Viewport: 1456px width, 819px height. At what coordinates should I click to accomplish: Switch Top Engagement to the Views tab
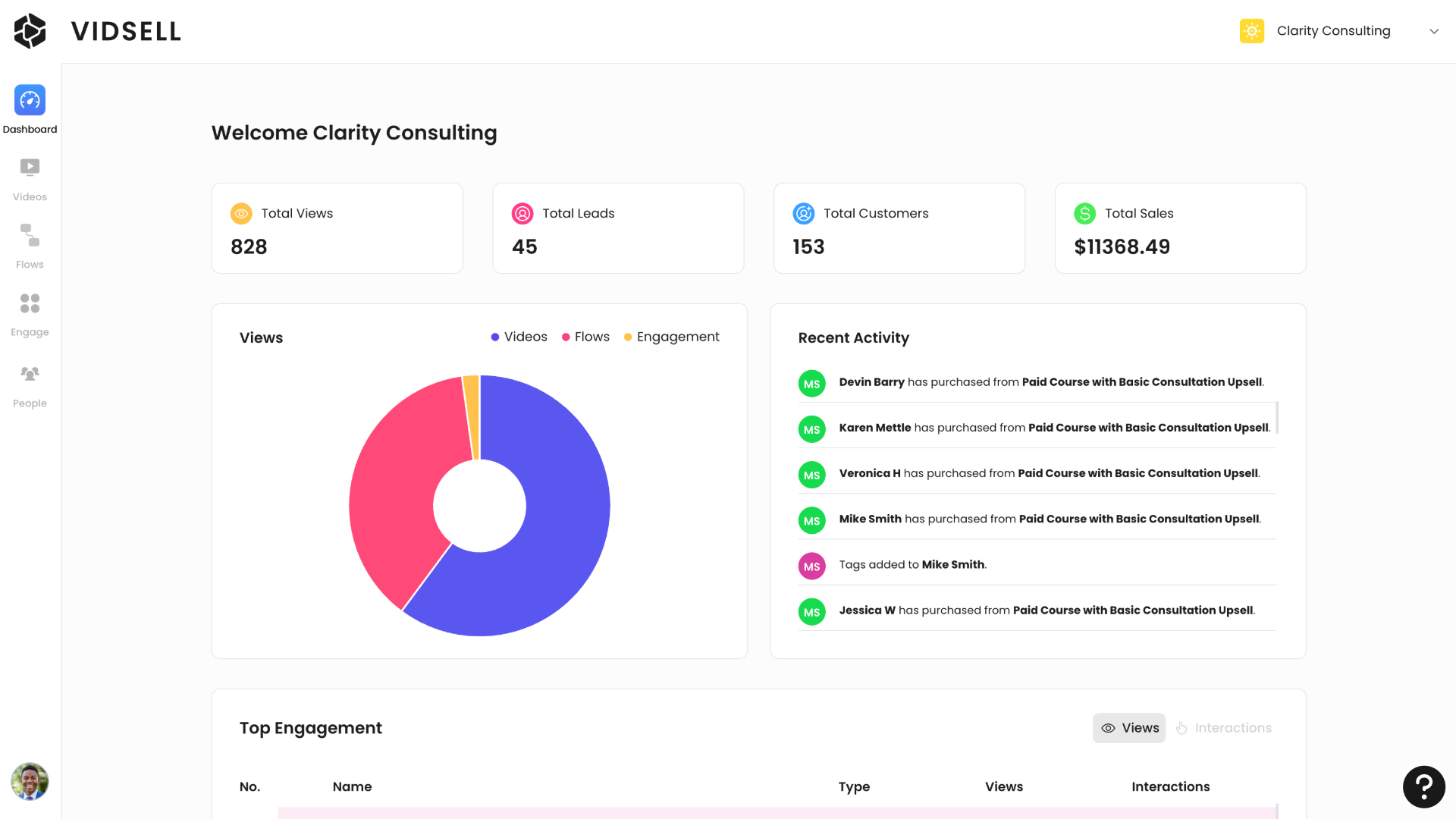coord(1129,728)
